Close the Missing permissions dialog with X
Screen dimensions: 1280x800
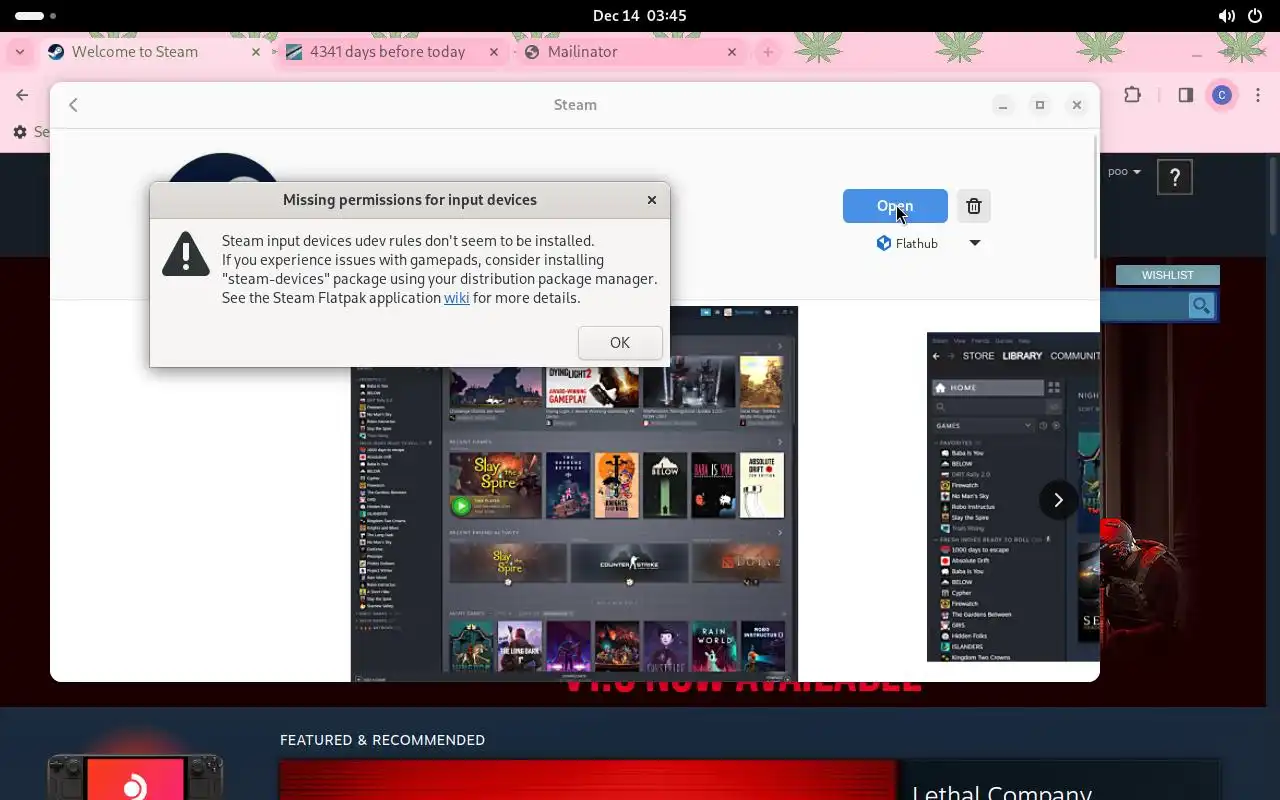652,200
